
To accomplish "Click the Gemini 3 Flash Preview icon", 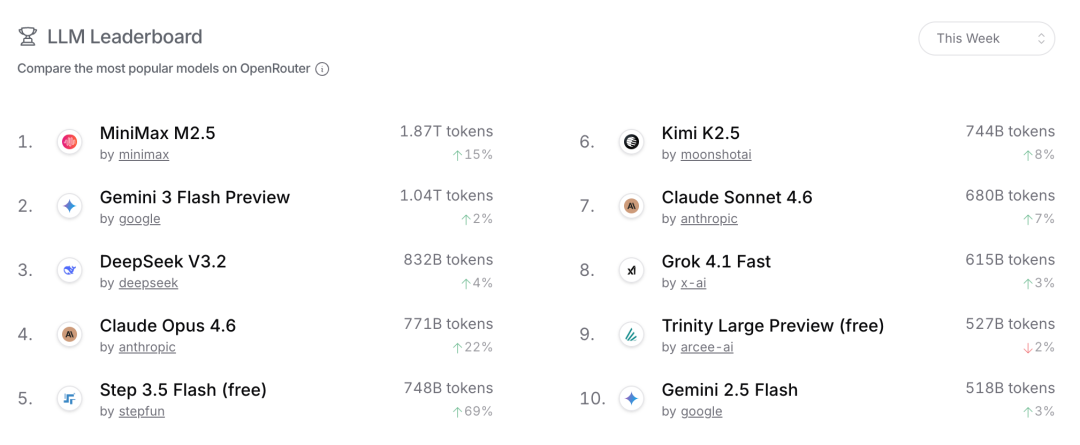I will tap(69, 206).
